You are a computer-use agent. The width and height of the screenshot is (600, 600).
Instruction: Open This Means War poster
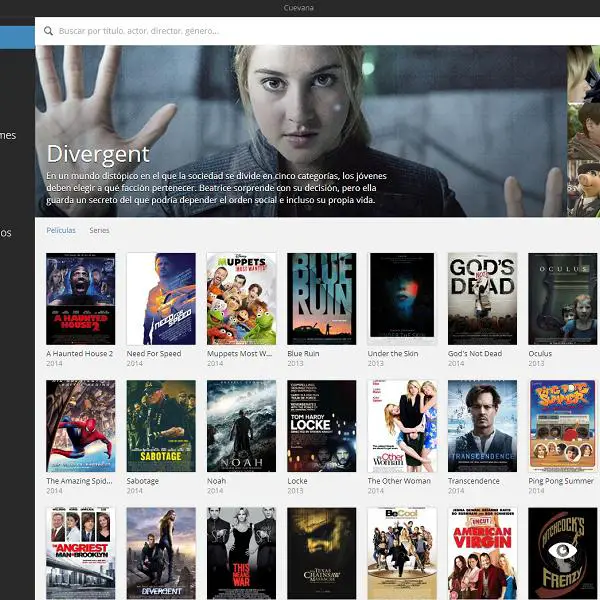coord(241,553)
